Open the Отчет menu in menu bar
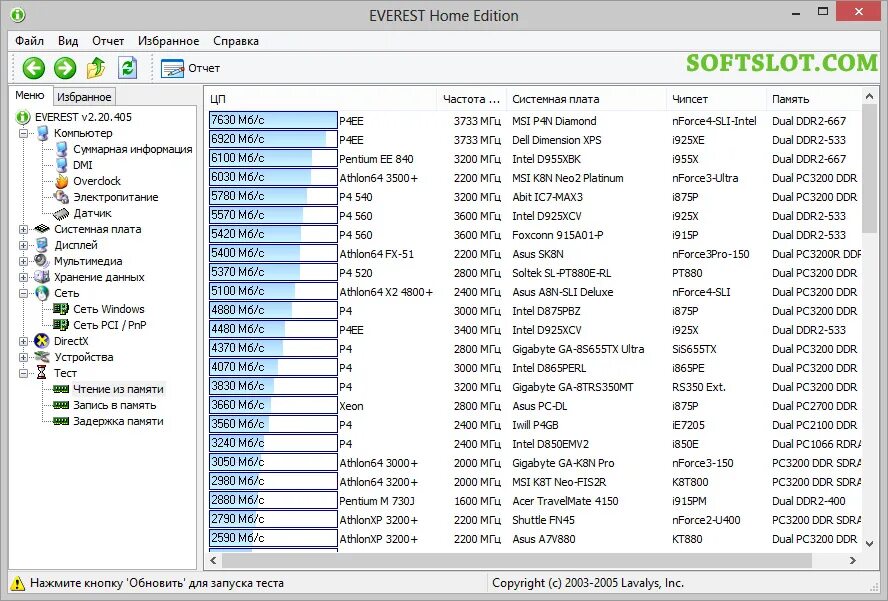 click(x=108, y=41)
